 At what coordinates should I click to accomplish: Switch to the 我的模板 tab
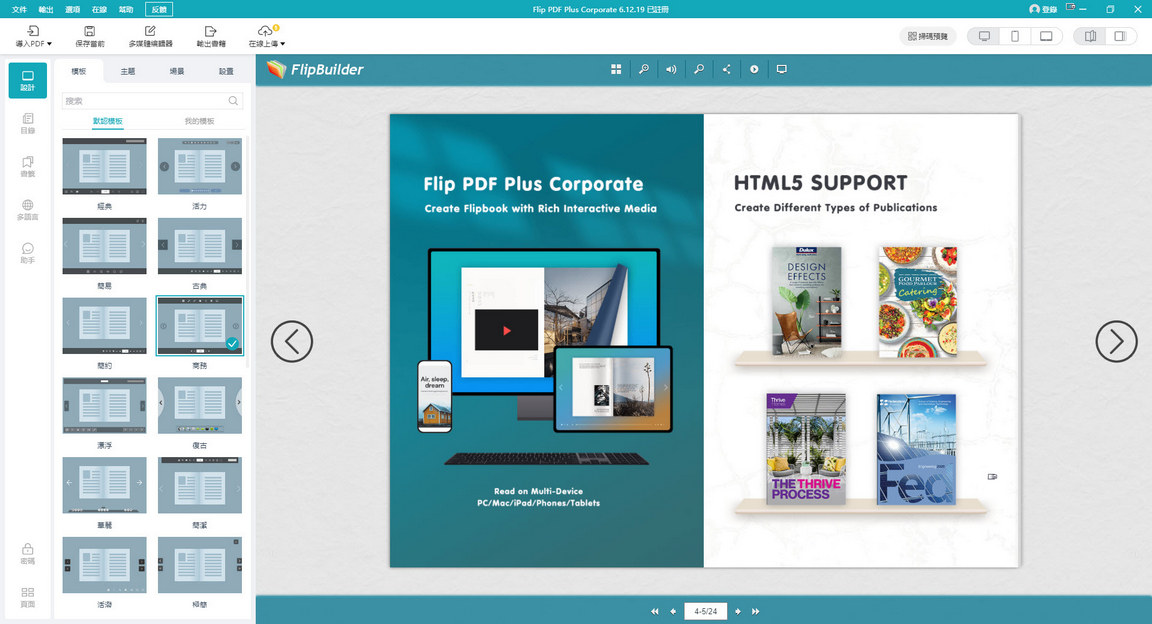click(x=199, y=121)
